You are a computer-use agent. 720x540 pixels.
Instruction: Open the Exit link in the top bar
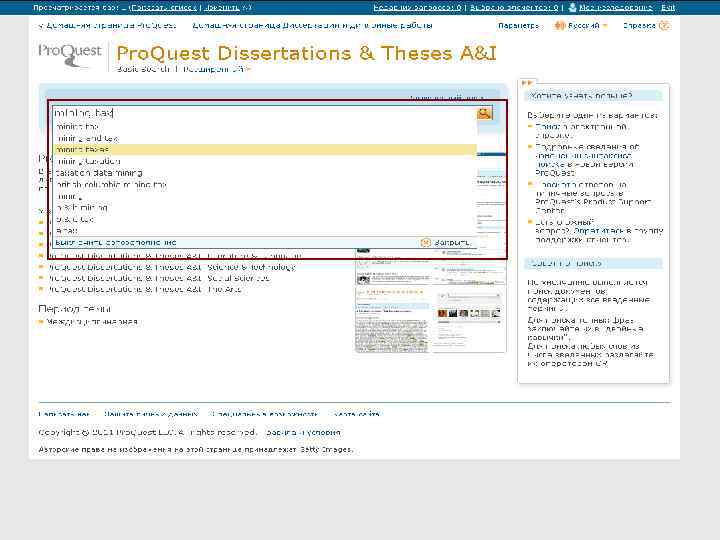pos(668,7)
